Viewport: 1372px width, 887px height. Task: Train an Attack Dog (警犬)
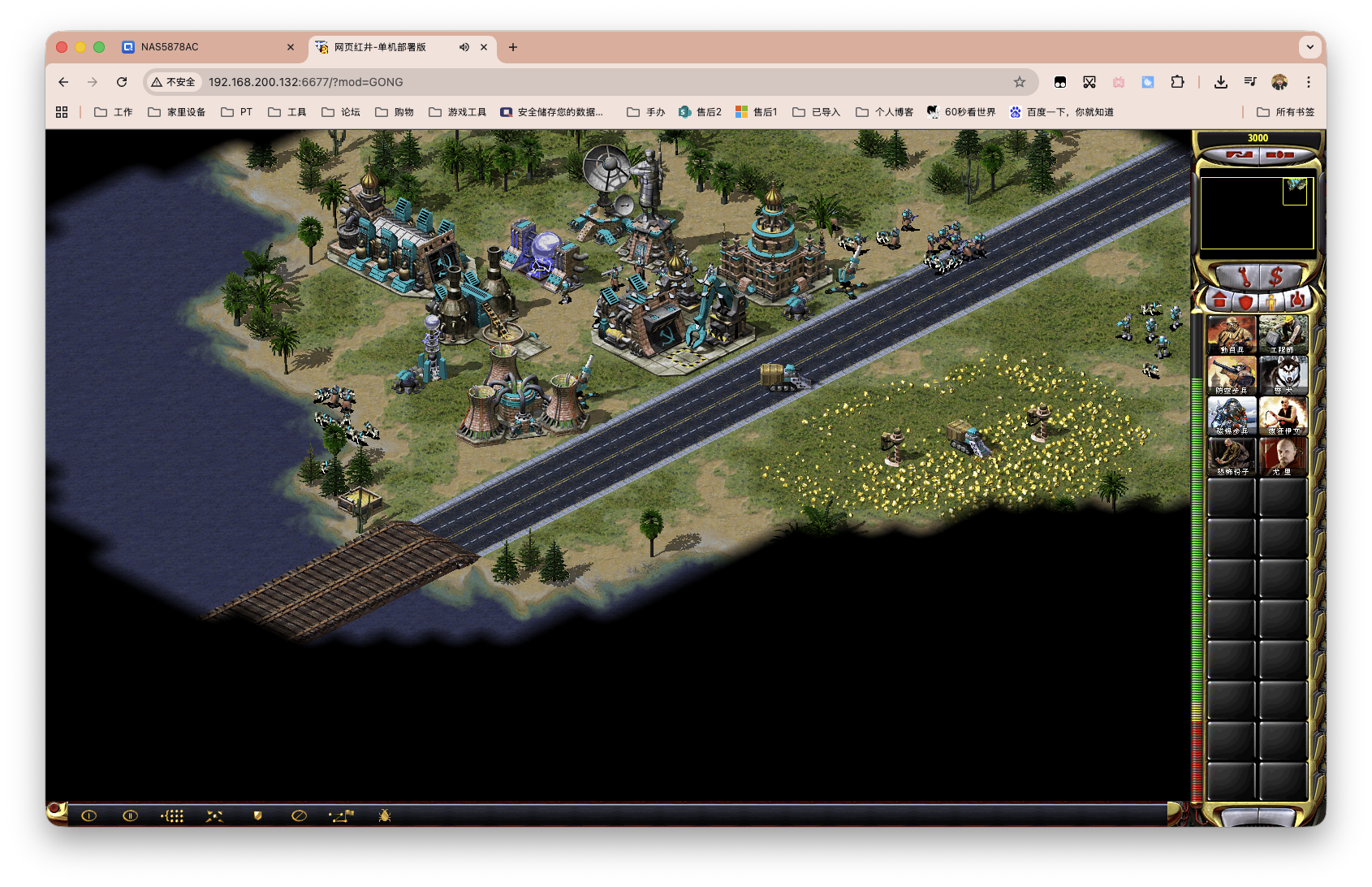tap(1283, 375)
